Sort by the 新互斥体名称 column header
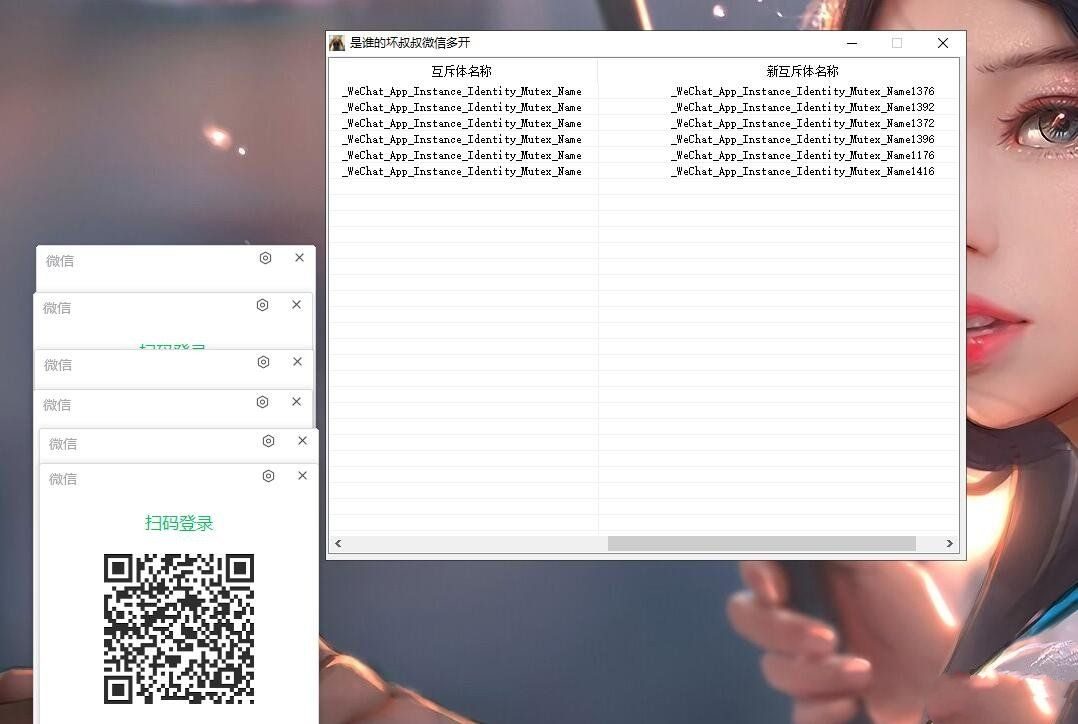Screen dimensions: 1078x724 tap(802, 71)
